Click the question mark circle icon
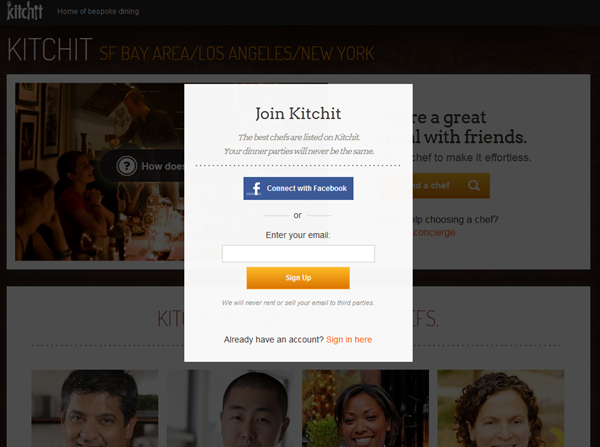The height and width of the screenshot is (447, 600). (127, 166)
